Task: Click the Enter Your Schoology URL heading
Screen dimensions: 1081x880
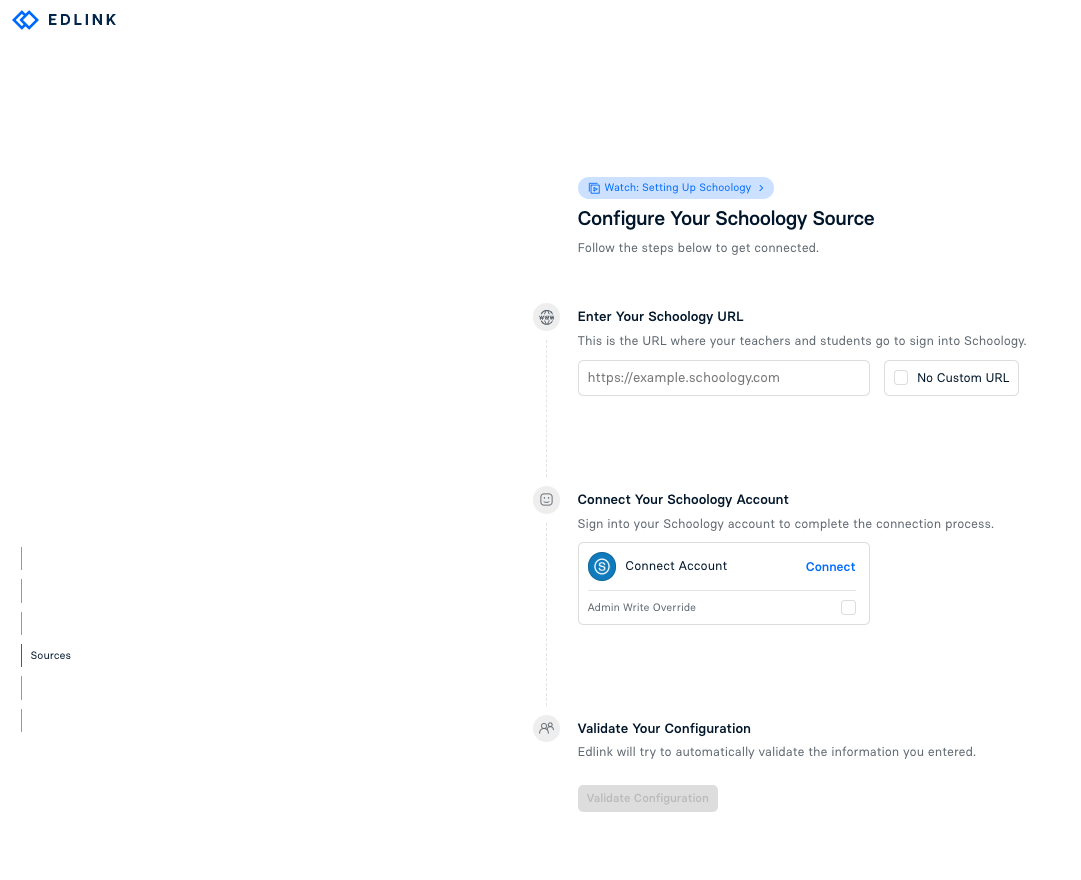Action: click(x=660, y=317)
